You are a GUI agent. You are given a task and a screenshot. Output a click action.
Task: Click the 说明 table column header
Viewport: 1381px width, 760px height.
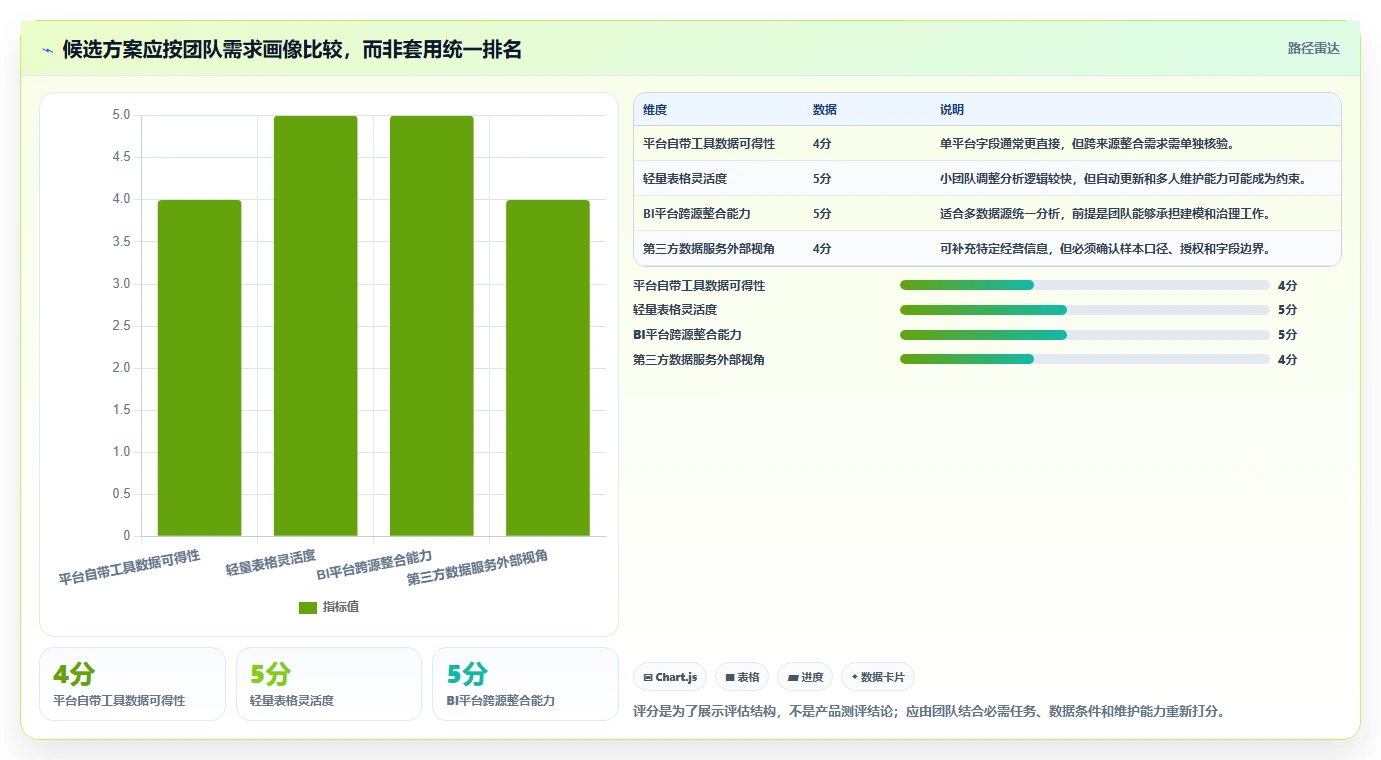[x=952, y=109]
